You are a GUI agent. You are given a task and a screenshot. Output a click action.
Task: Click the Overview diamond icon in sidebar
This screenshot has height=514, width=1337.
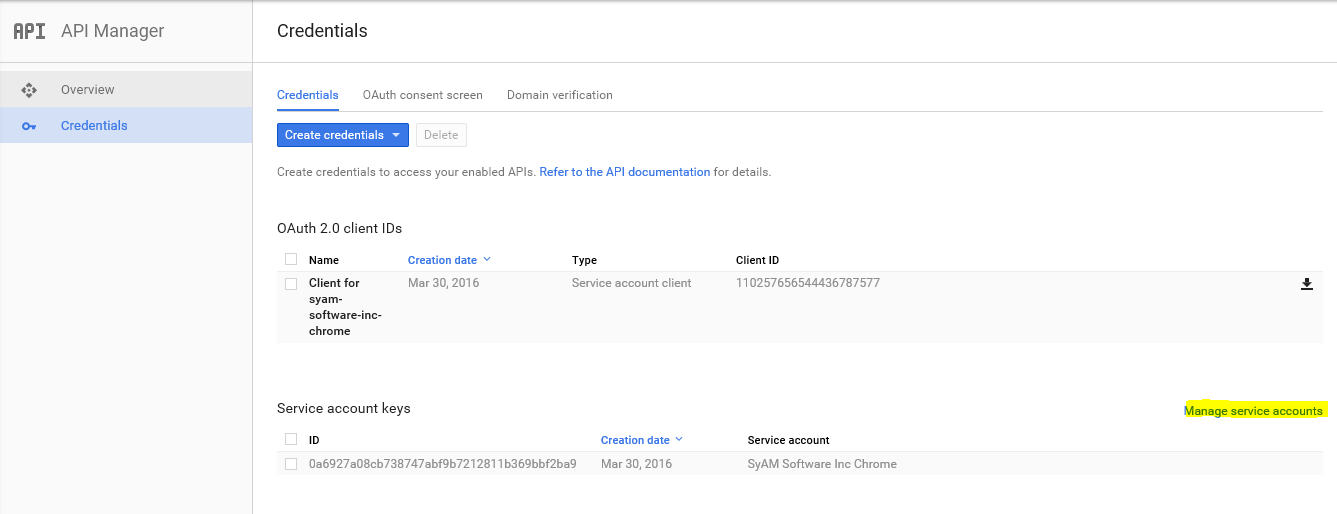[29, 90]
